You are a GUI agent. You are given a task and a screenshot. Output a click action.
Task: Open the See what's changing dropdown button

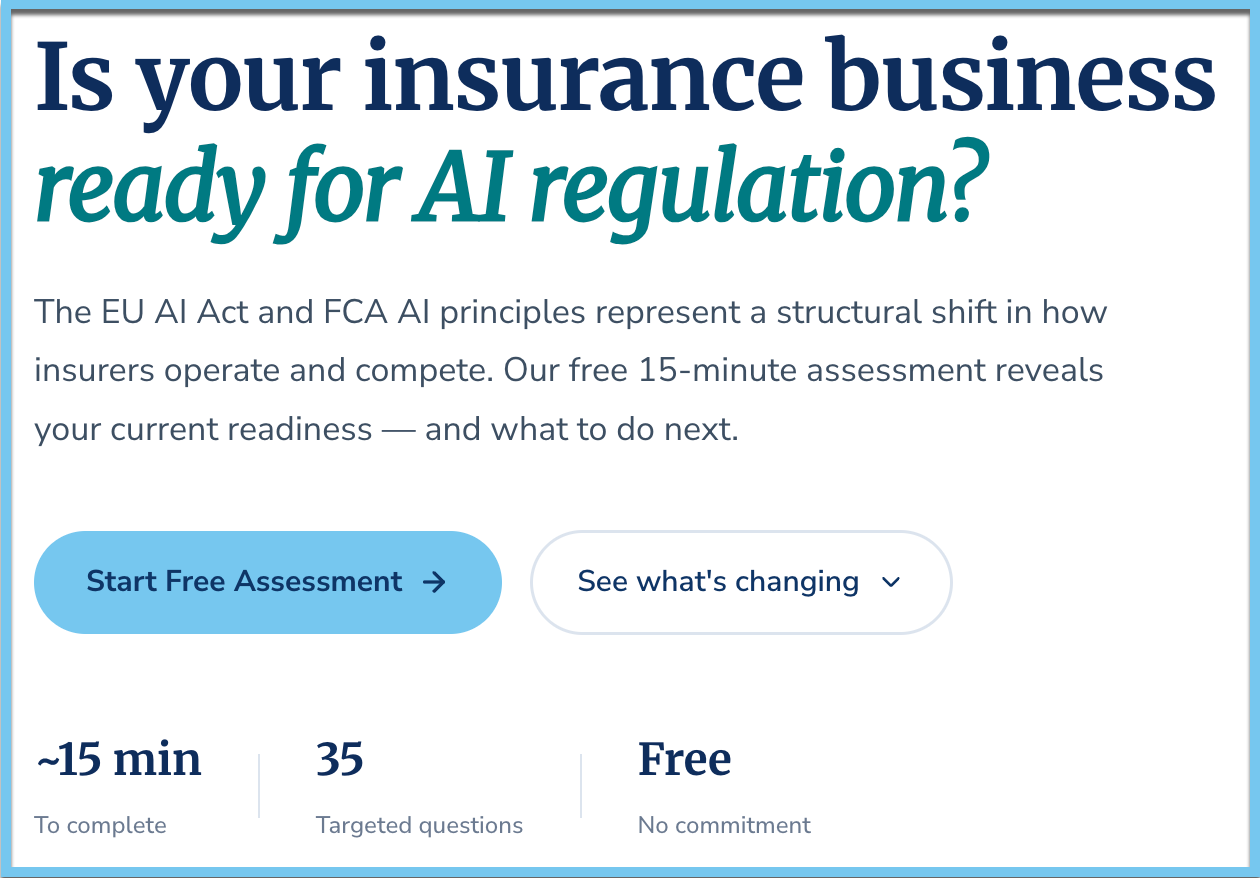pos(741,582)
